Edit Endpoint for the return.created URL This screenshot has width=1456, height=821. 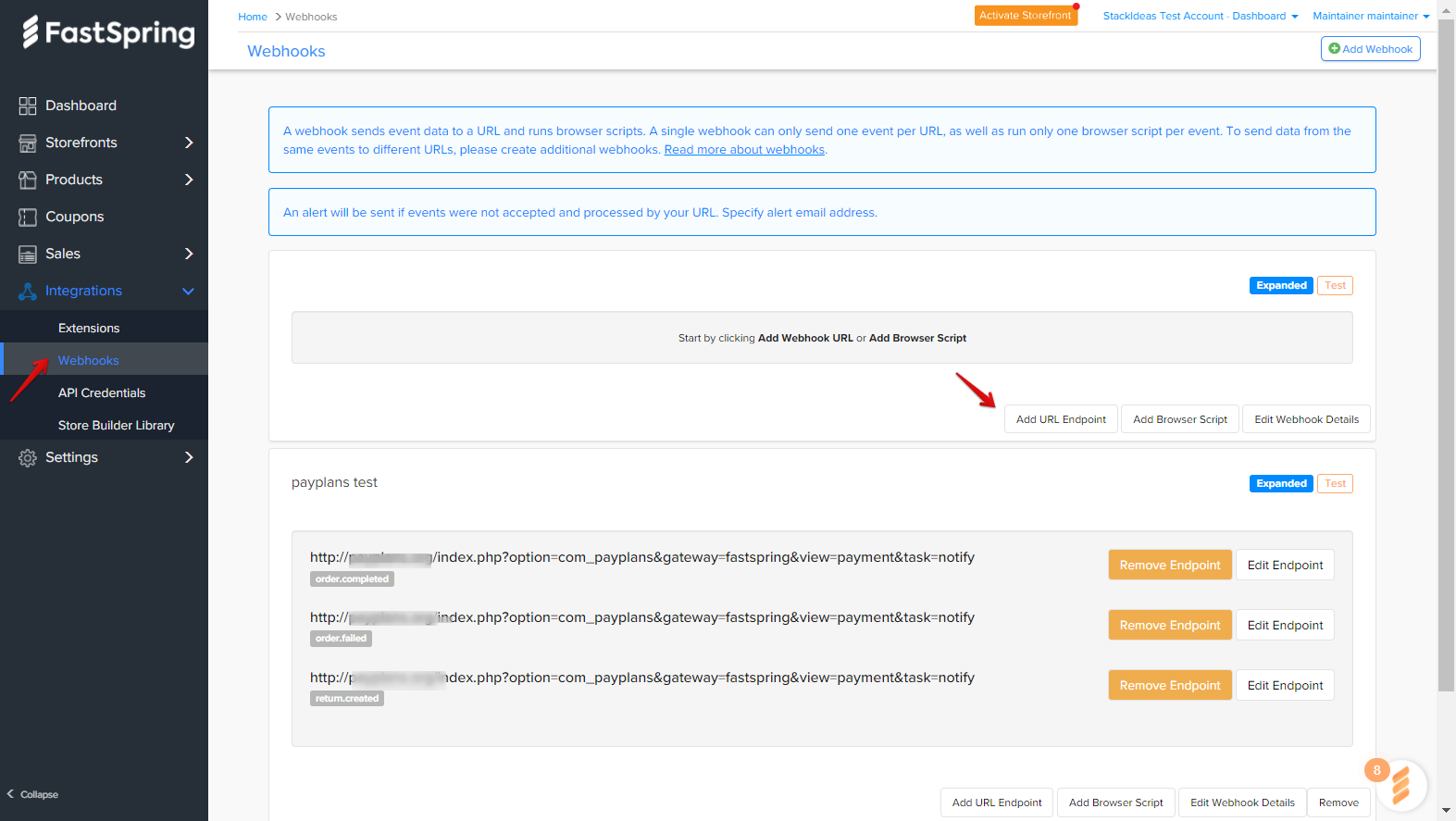pos(1285,685)
